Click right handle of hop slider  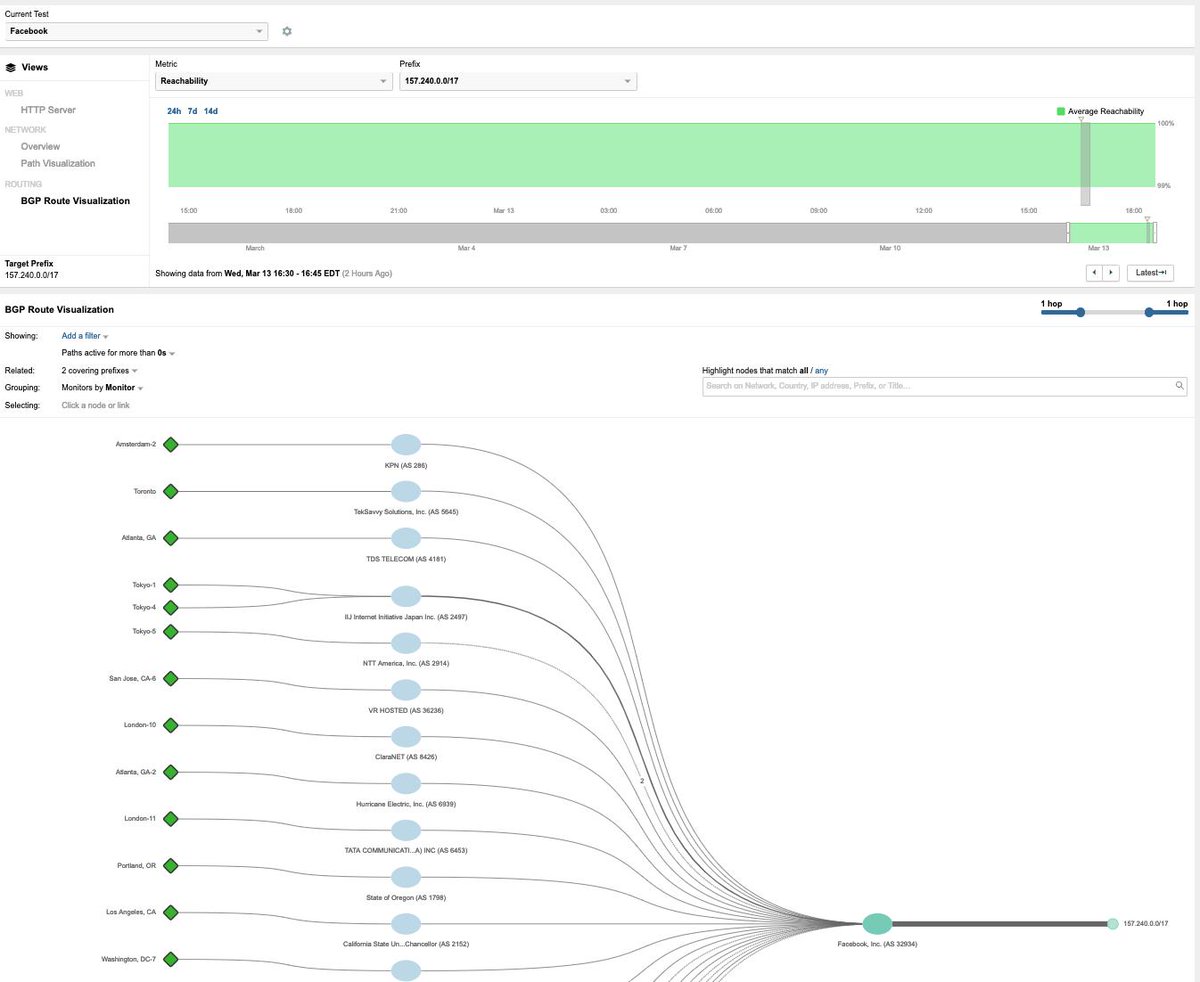point(1149,312)
